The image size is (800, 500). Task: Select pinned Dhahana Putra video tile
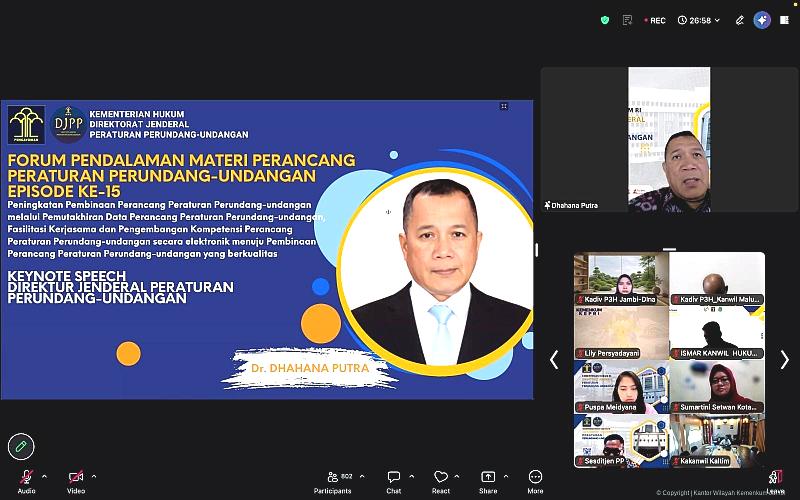669,139
